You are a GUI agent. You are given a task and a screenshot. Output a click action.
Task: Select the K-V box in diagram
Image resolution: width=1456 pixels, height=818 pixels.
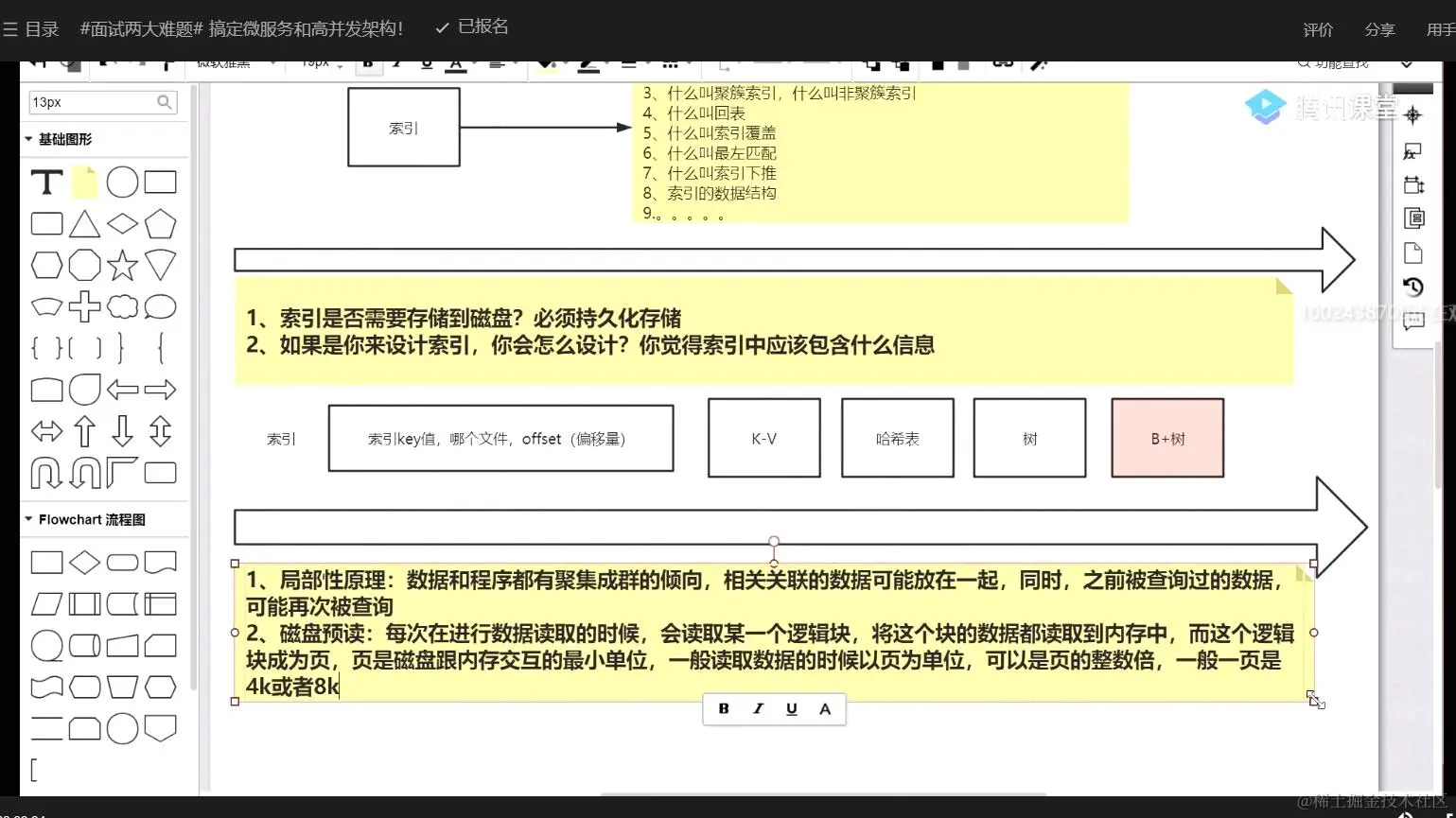coord(763,438)
